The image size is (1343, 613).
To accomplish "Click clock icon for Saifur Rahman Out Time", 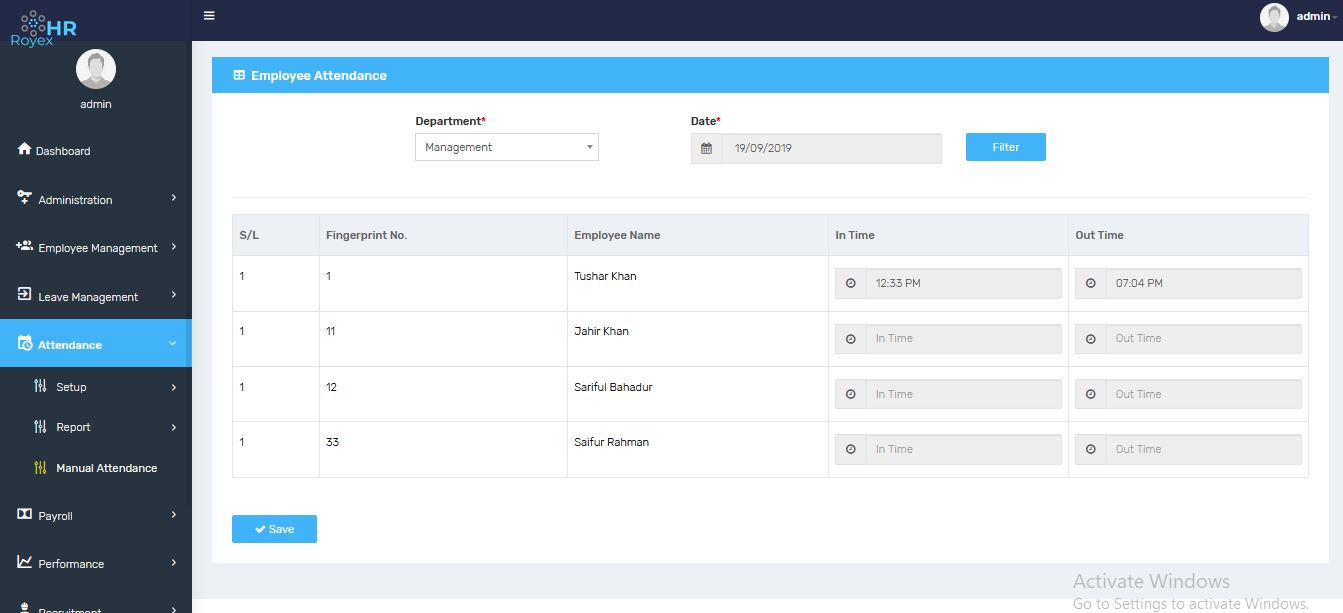I will tap(1091, 449).
